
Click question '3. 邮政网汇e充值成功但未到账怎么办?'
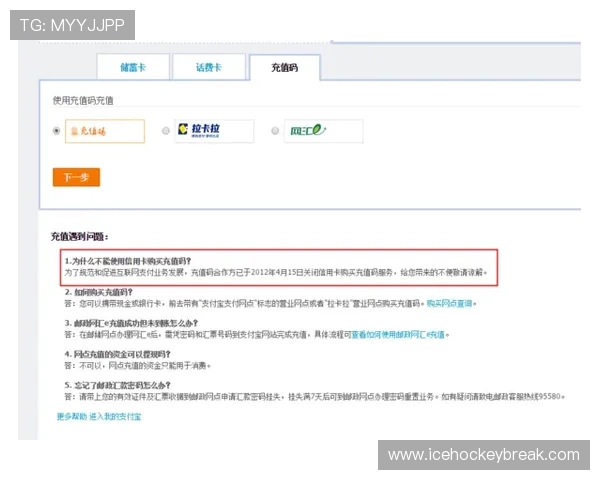(x=131, y=323)
